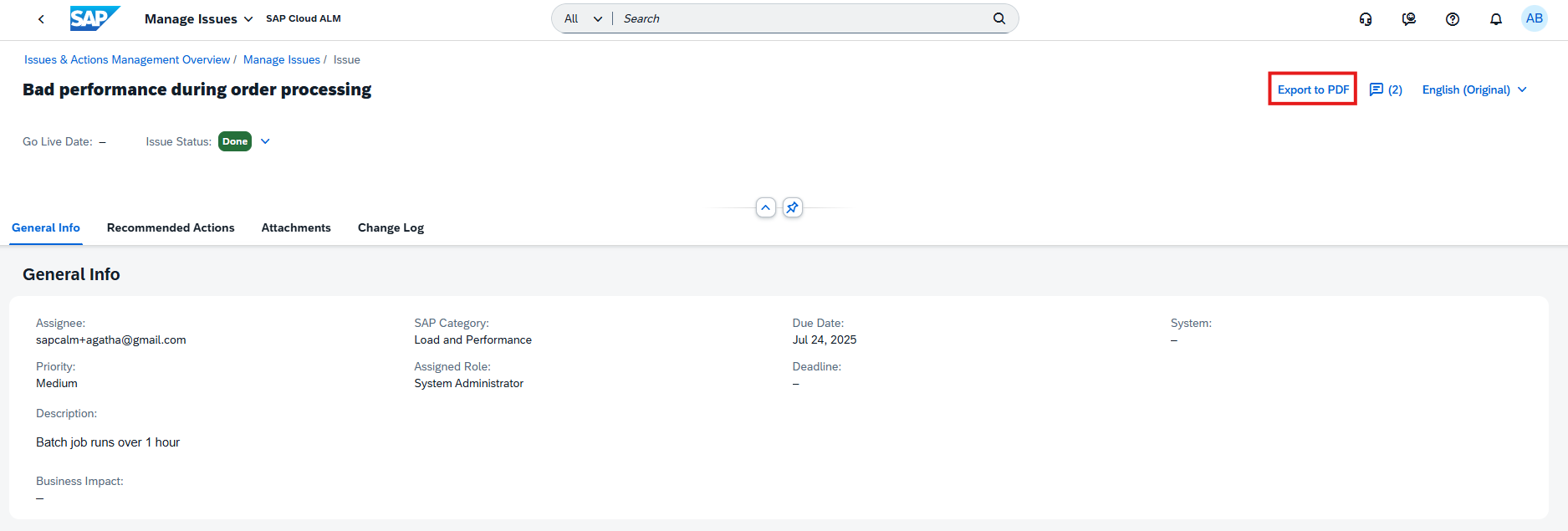This screenshot has height=531, width=1568.
Task: Open the help question mark icon
Action: 1453,19
